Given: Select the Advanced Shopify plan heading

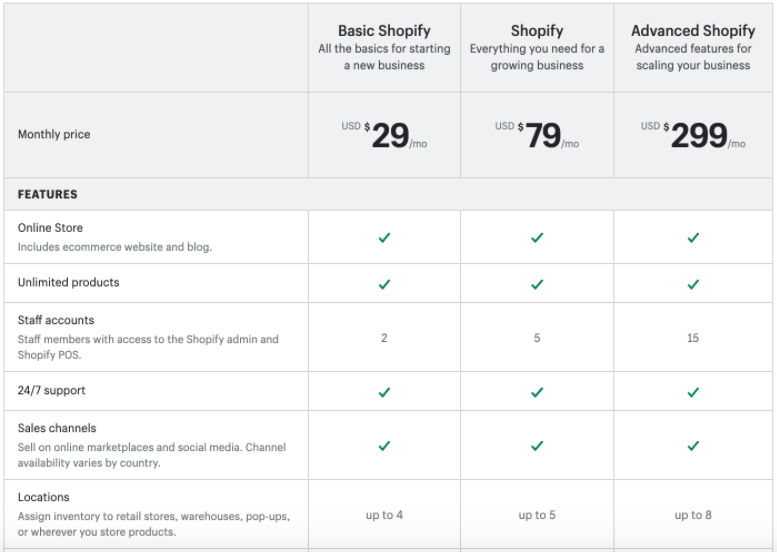Looking at the screenshot, I should pyautogui.click(x=693, y=31).
